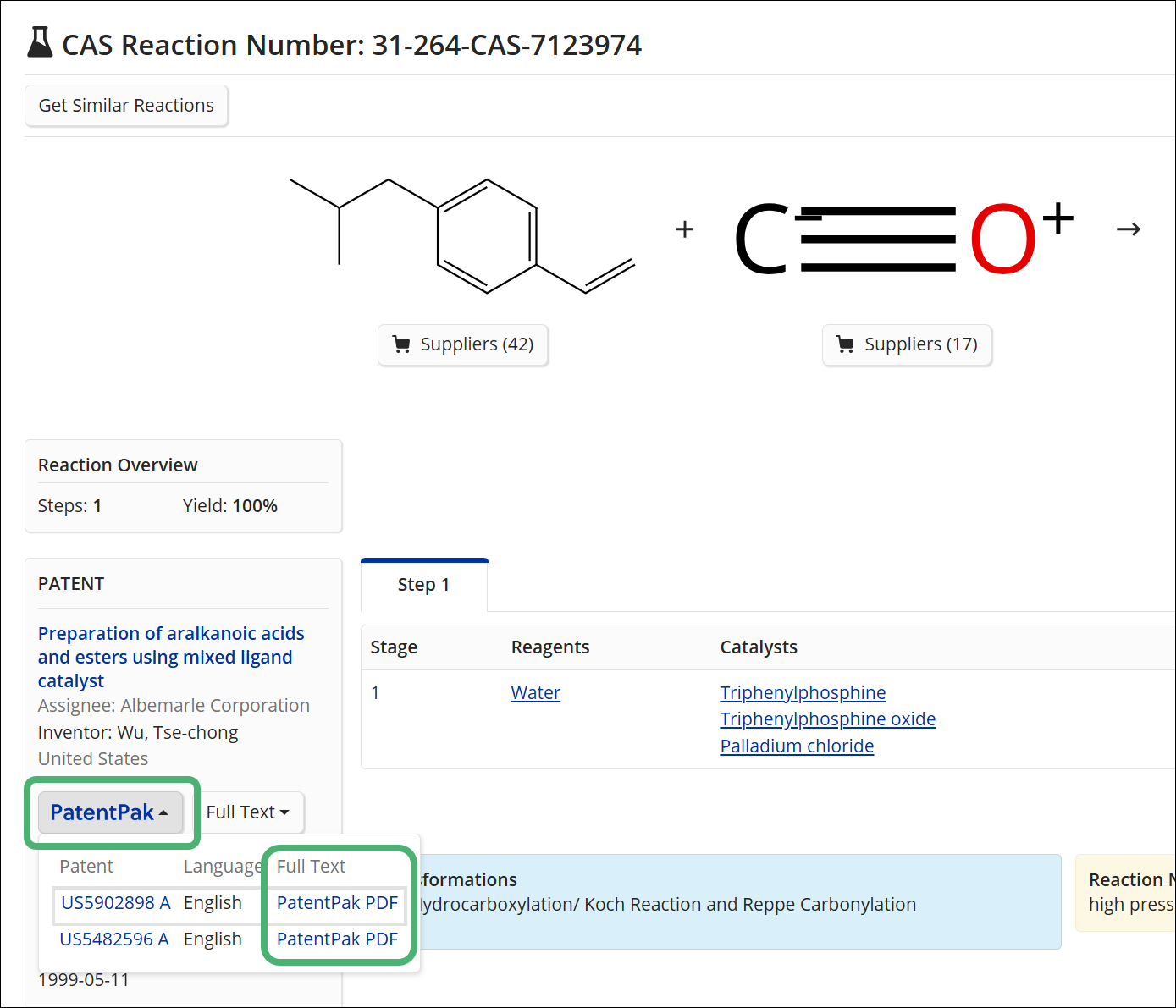Click the Steps: 1 text
The image size is (1176, 1008).
pyautogui.click(x=70, y=506)
